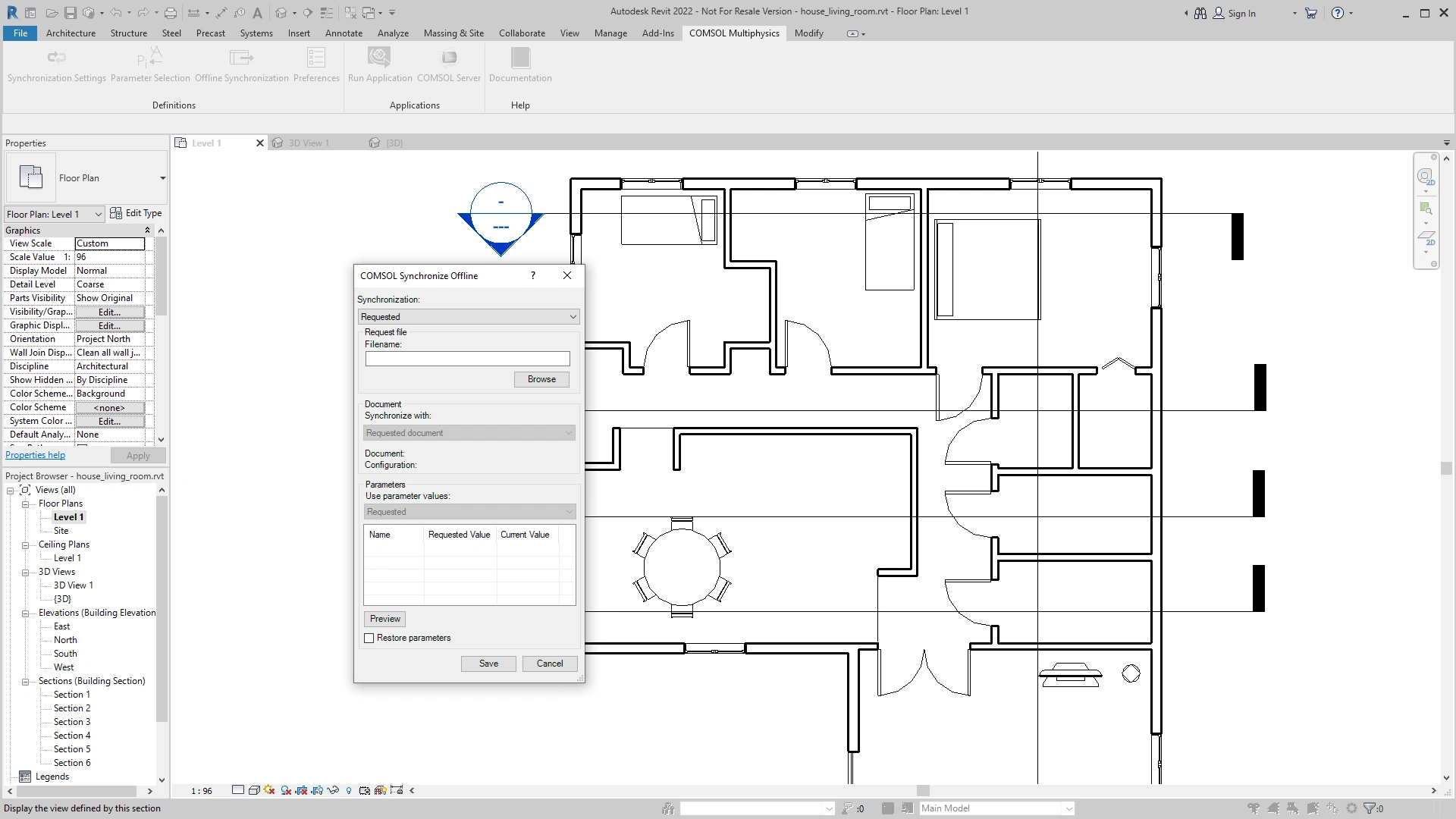
Task: Switch to the 3D View 1 view tab
Action: pos(308,143)
